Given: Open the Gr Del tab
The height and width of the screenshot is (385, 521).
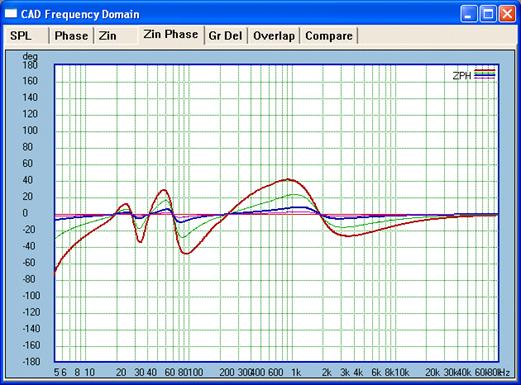Looking at the screenshot, I should pos(226,36).
